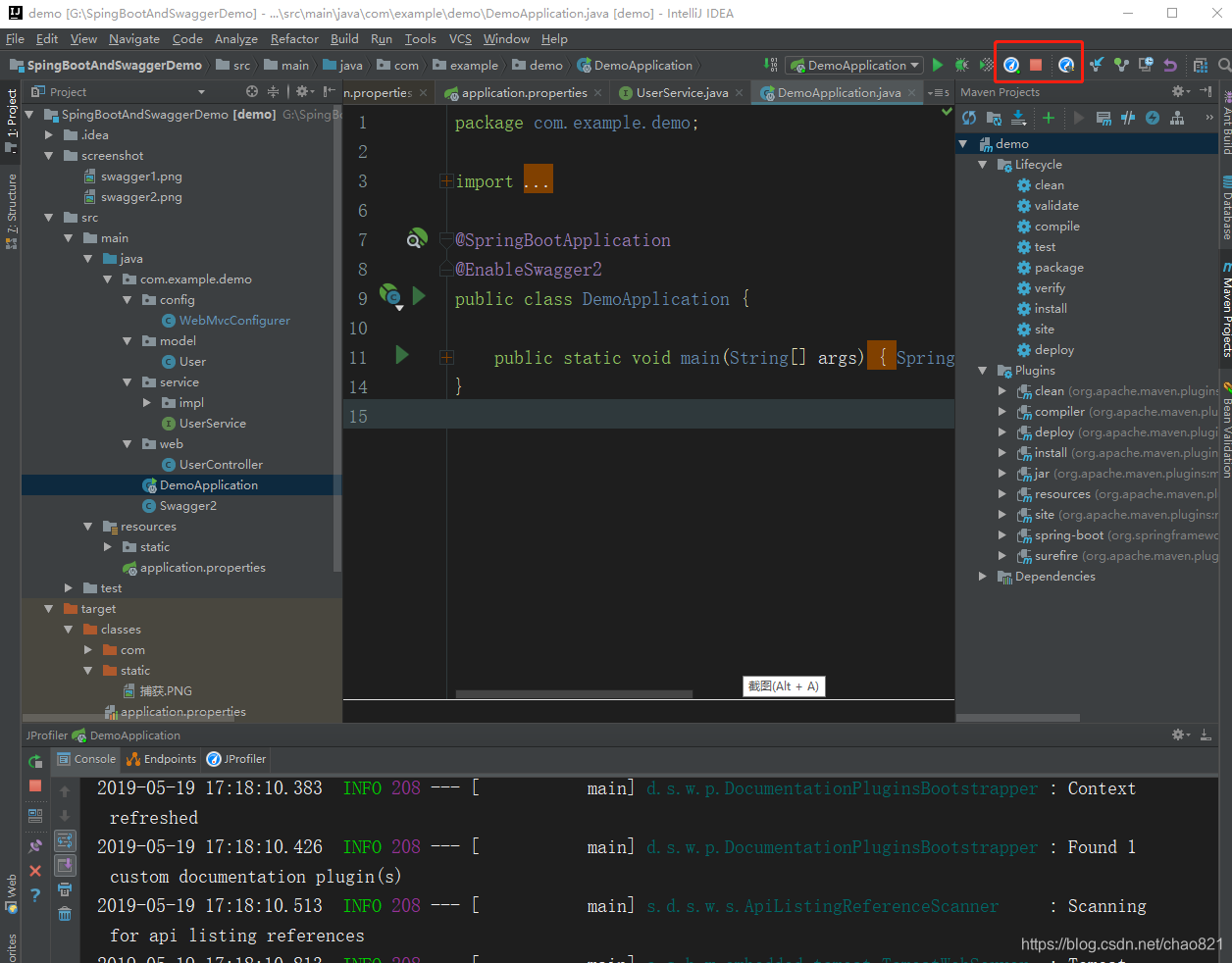Switch to the application.properties editor tab
The height and width of the screenshot is (963, 1232).
click(x=525, y=92)
